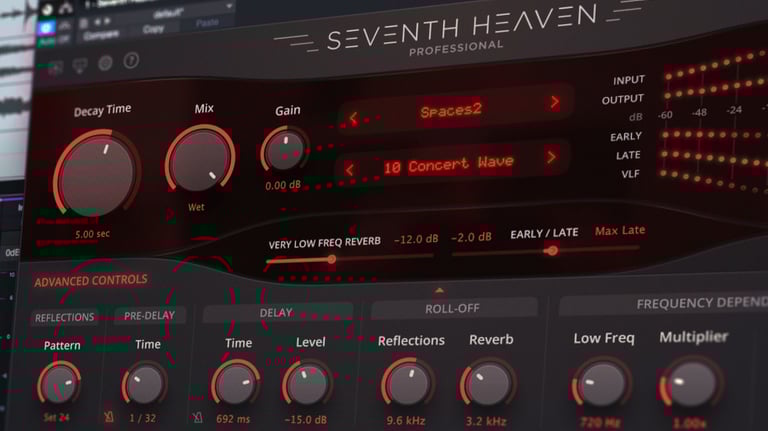Click the Delay Time knob
Viewport: 768px width, 431px height.
(236, 383)
